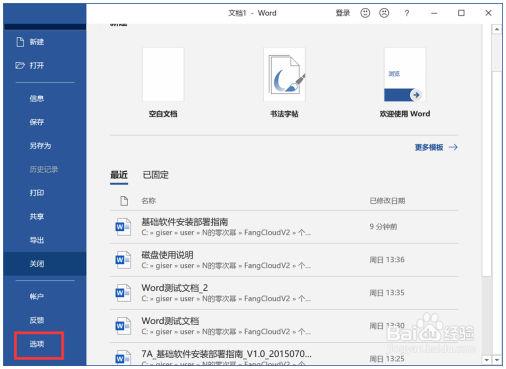Screen dimensions: 506x369
Task: Click the 打开 folder icon in sidebar
Action: pyautogui.click(x=20, y=65)
